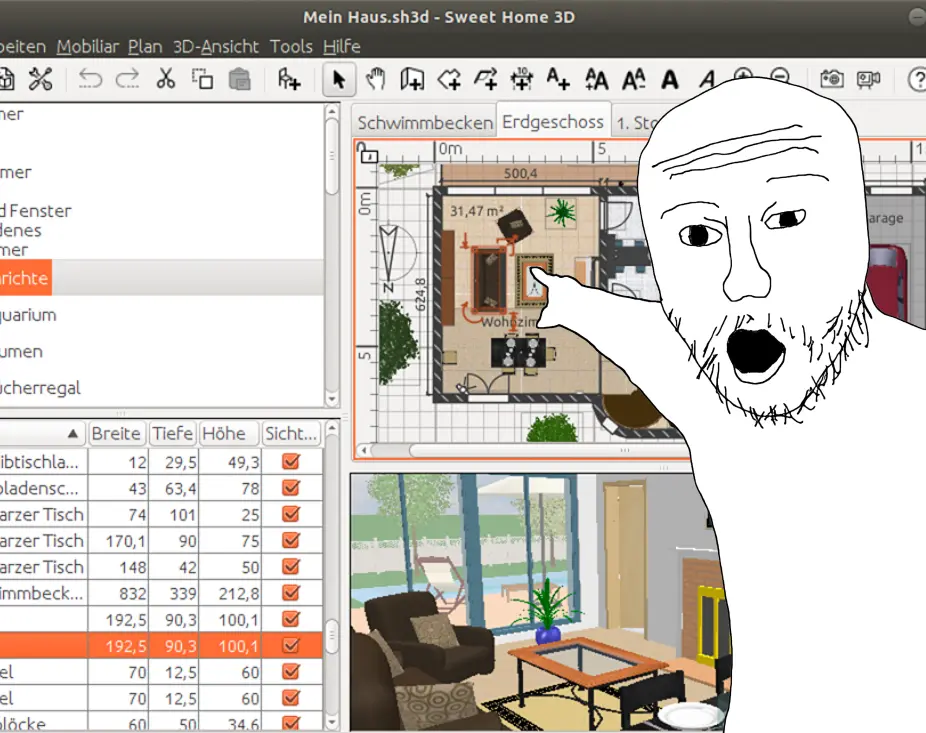Select the 'quarium' item in catalog tree

tap(28, 315)
